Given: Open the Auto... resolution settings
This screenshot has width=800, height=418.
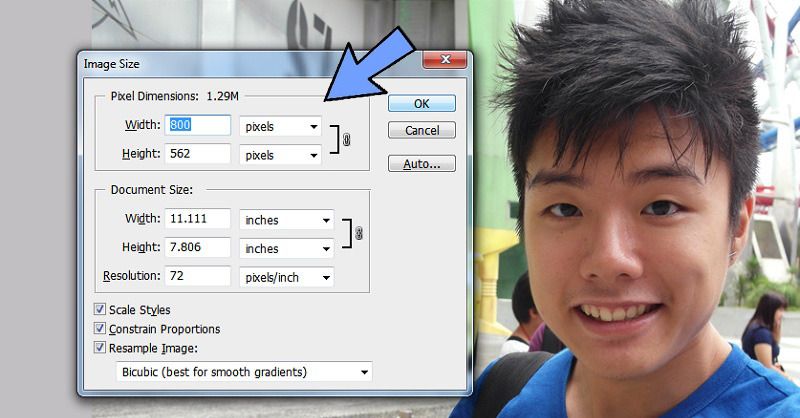Looking at the screenshot, I should click(421, 164).
